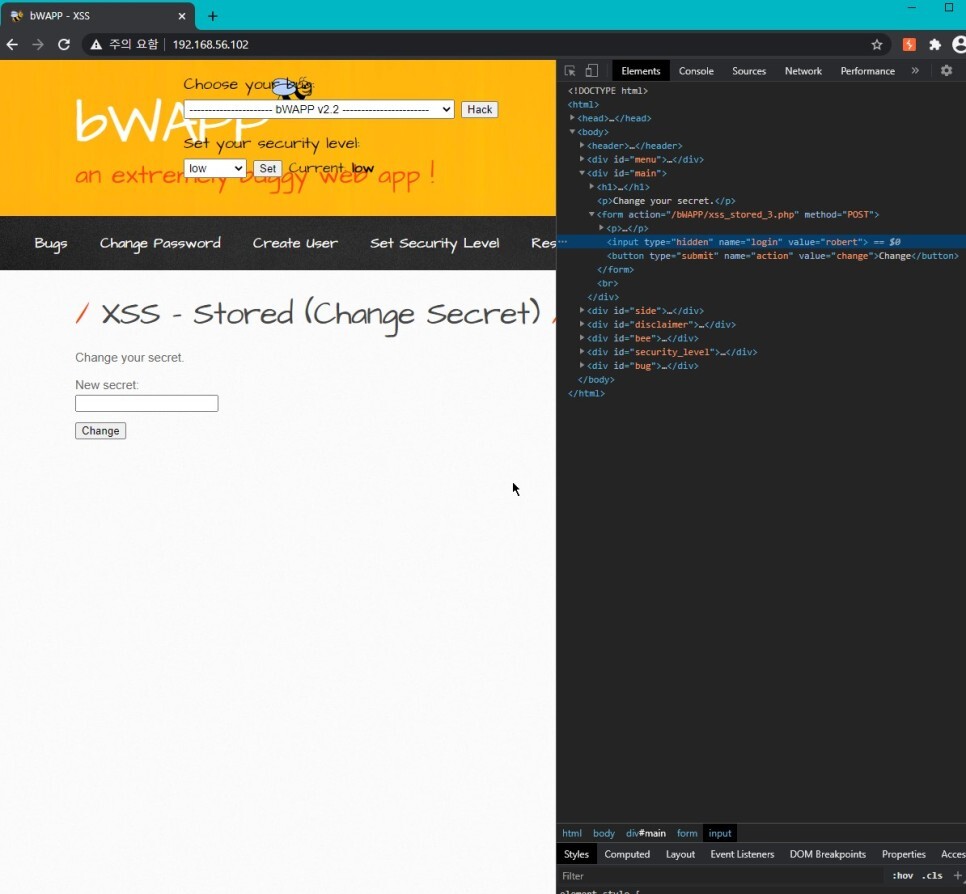Click the div#main breadcrumb

tap(646, 833)
